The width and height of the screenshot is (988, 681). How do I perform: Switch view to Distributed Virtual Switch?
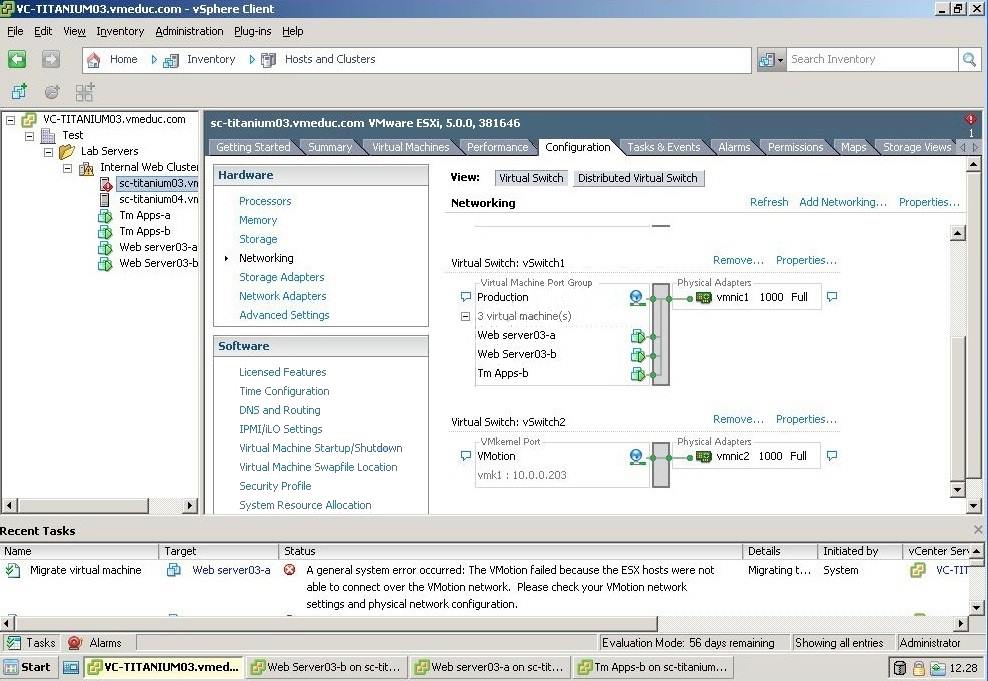pos(638,178)
